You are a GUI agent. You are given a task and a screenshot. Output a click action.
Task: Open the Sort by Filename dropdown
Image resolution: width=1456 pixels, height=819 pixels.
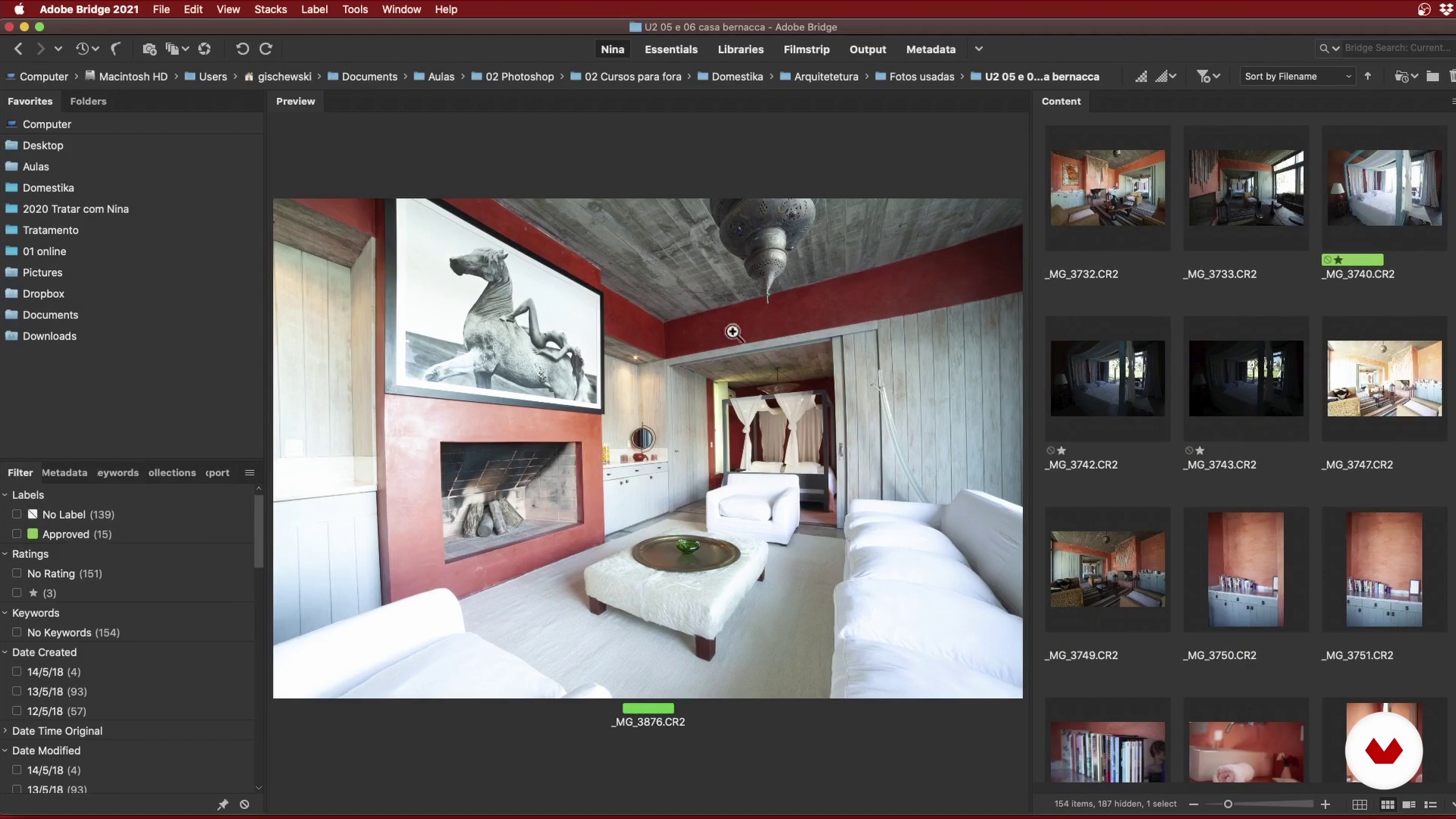coord(1298,77)
